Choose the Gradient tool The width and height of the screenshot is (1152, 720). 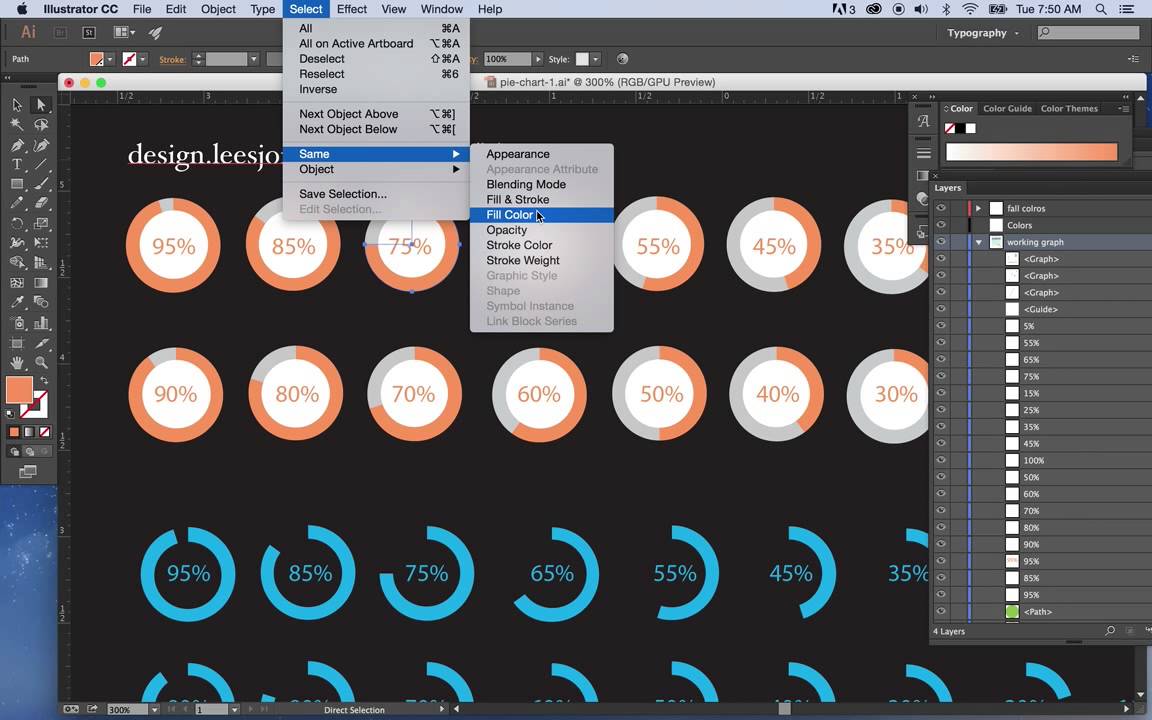(41, 283)
